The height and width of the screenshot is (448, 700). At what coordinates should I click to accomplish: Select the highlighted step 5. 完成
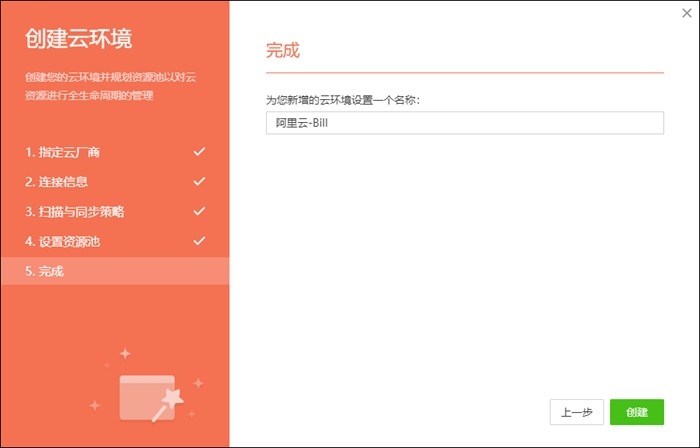(44, 271)
